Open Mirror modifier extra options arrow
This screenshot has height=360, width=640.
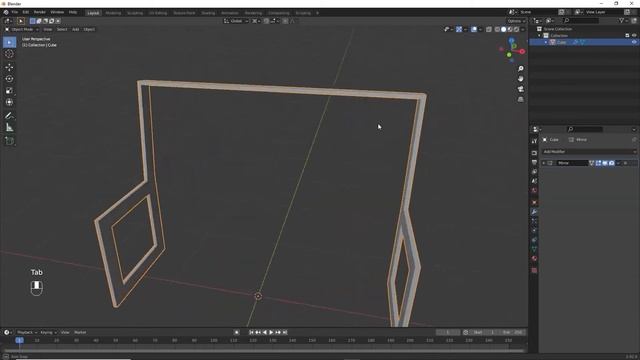click(618, 163)
